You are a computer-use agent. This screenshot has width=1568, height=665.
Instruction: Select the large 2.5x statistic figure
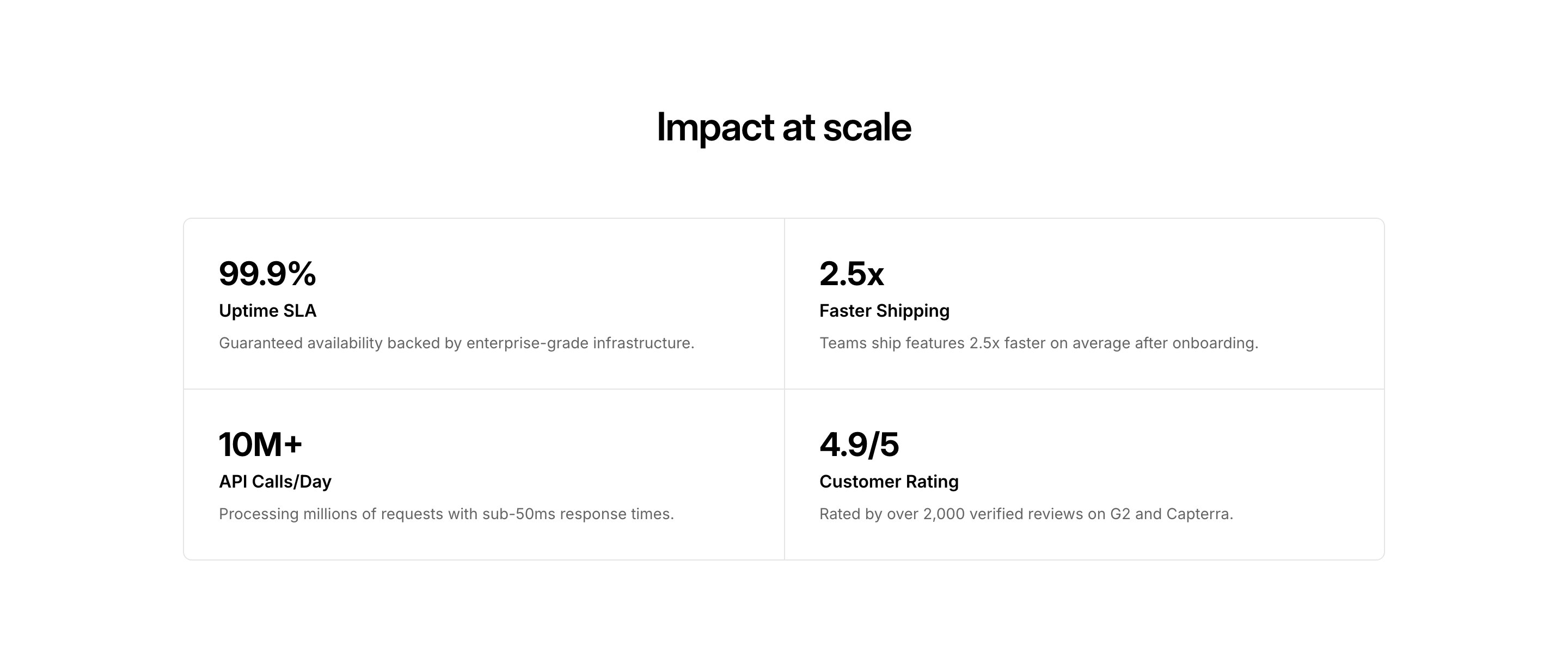[851, 274]
